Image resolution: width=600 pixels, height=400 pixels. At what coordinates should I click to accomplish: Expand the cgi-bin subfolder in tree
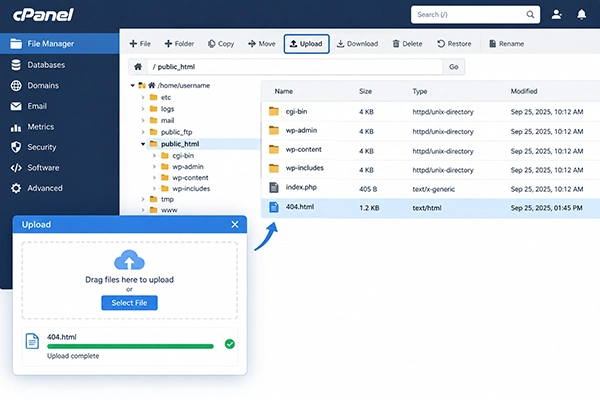[154, 155]
